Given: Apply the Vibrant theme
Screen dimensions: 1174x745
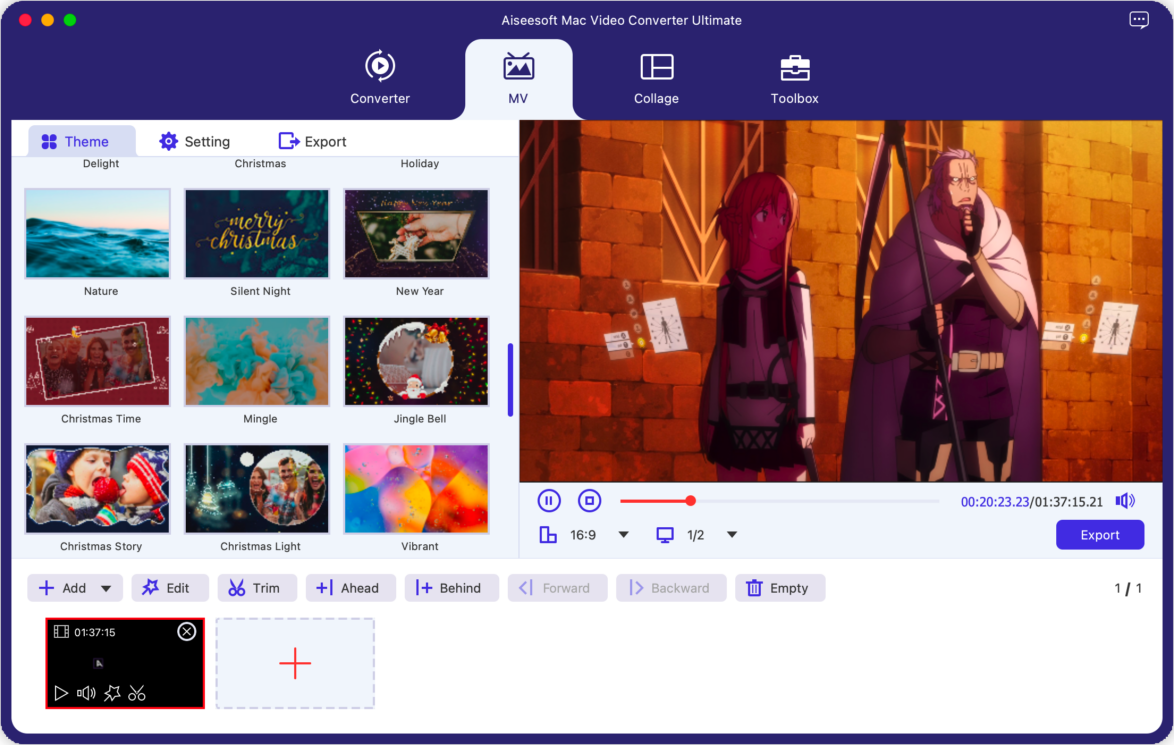Looking at the screenshot, I should point(416,489).
